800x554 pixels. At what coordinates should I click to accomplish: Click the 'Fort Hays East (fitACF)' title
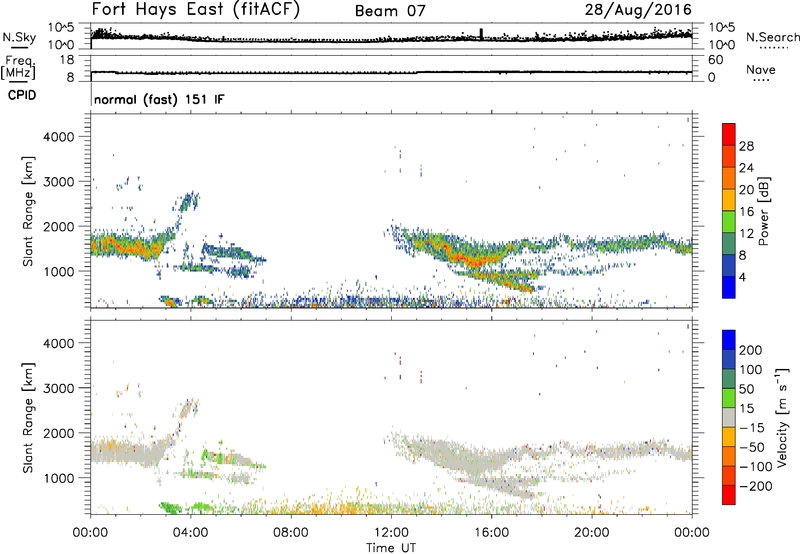tap(195, 9)
